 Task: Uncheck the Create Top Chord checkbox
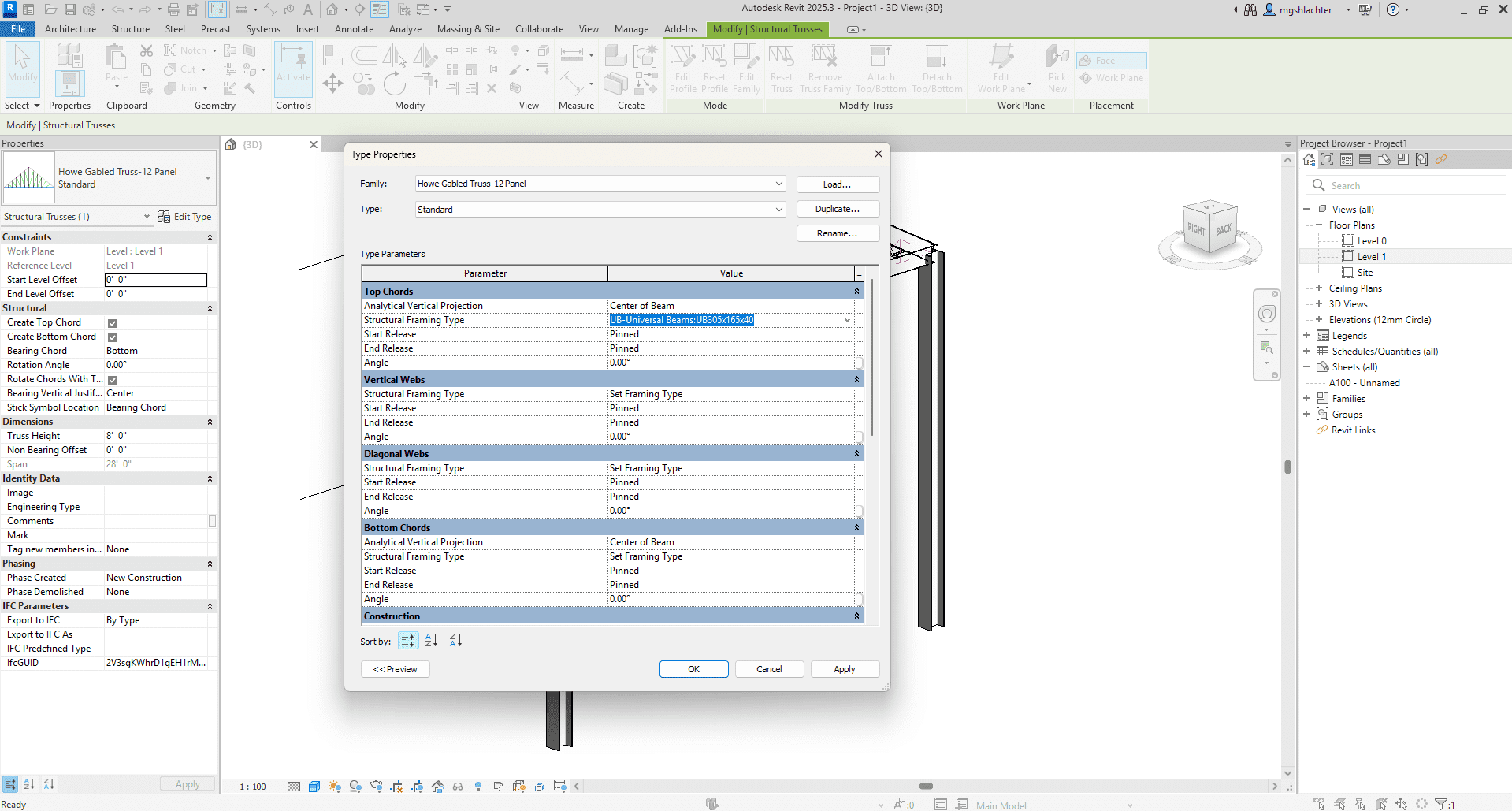(113, 323)
